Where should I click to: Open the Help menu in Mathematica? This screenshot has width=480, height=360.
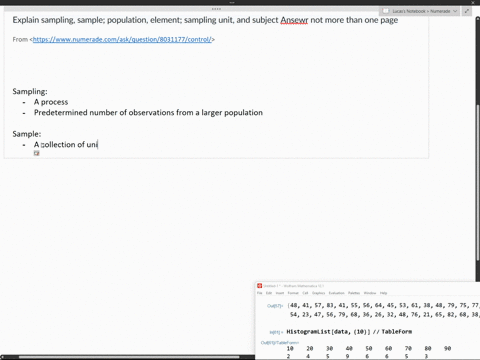pyautogui.click(x=384, y=293)
